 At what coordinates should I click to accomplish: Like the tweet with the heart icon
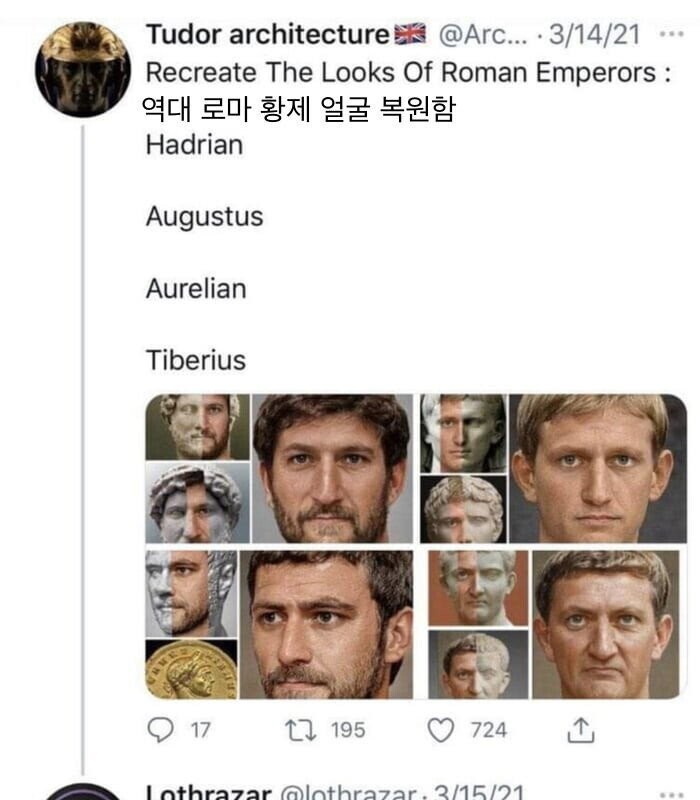click(440, 730)
